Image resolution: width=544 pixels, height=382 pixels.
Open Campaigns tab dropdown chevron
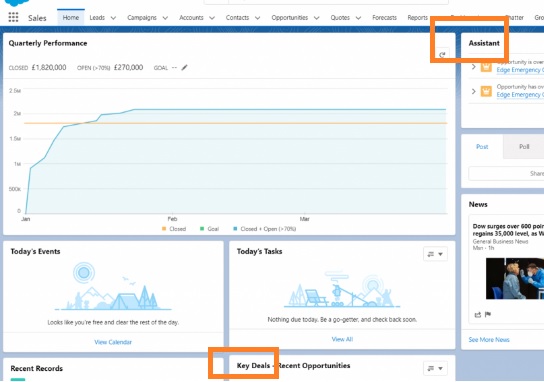point(165,18)
